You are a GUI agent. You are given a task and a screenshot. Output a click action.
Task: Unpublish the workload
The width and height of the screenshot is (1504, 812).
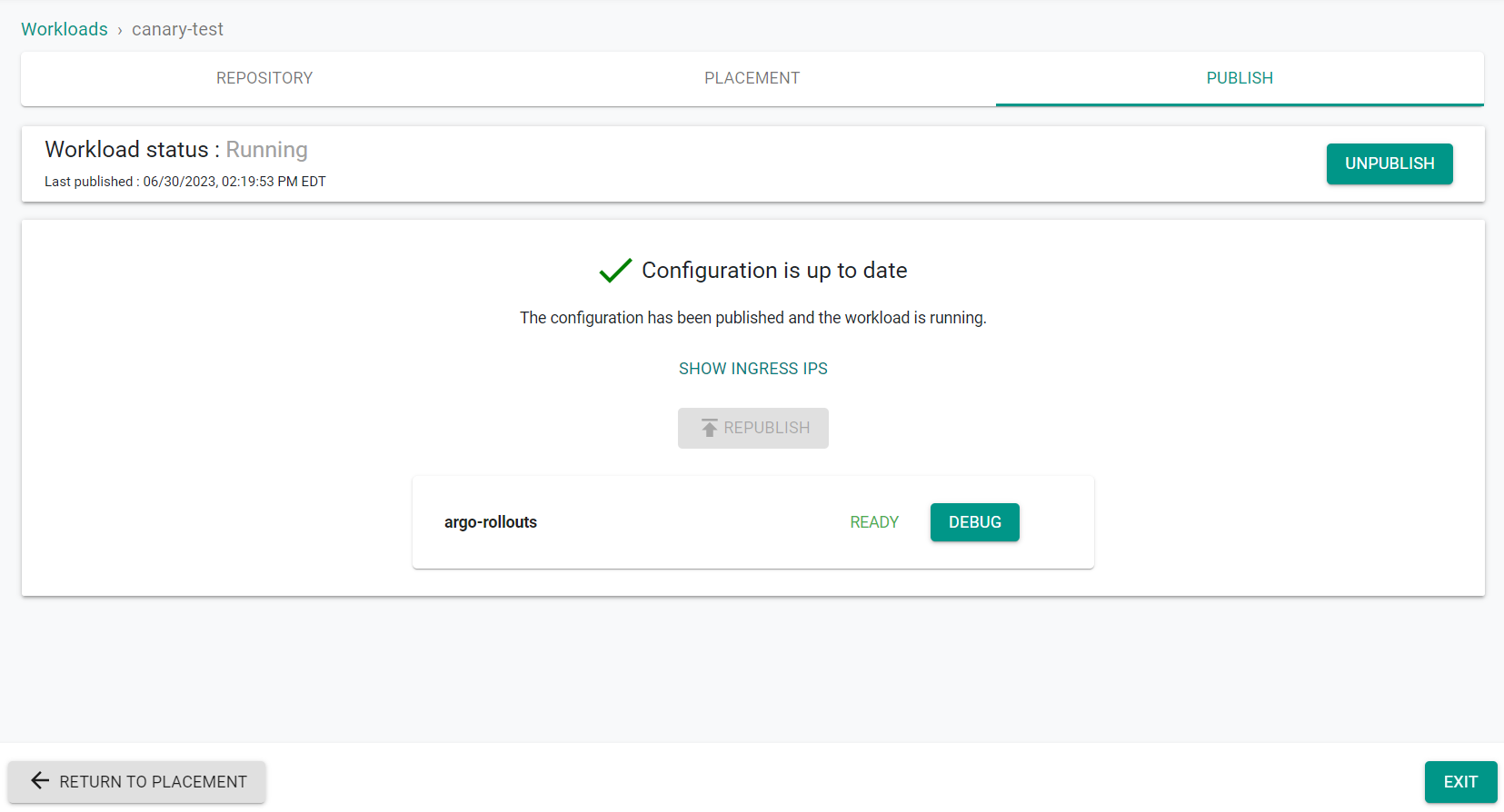click(x=1389, y=163)
